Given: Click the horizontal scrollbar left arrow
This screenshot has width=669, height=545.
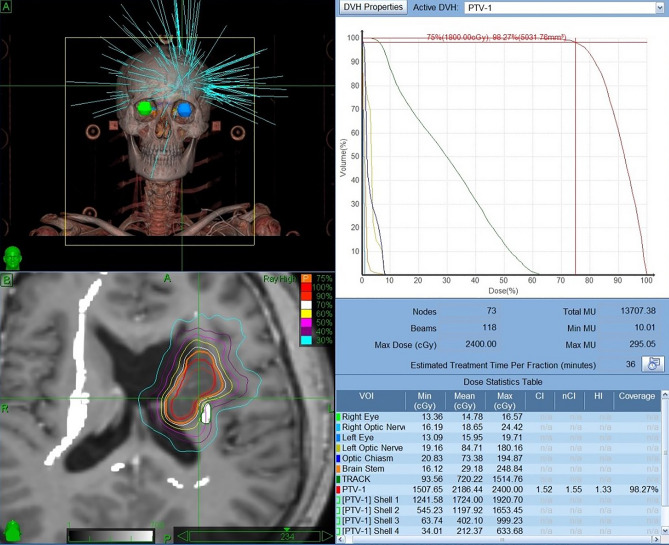Looking at the screenshot, I should point(340,540).
